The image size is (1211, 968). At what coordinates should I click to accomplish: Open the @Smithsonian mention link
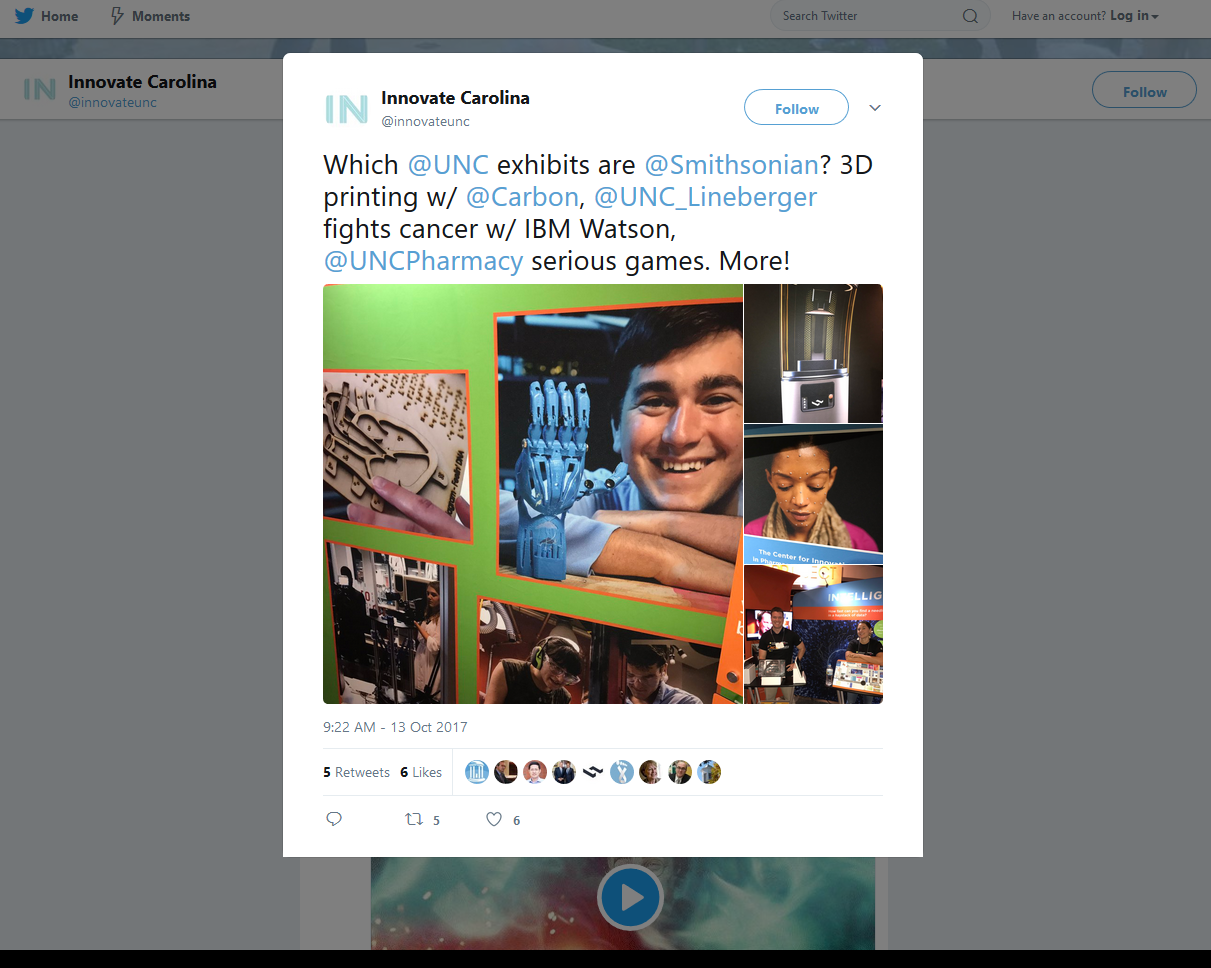731,165
